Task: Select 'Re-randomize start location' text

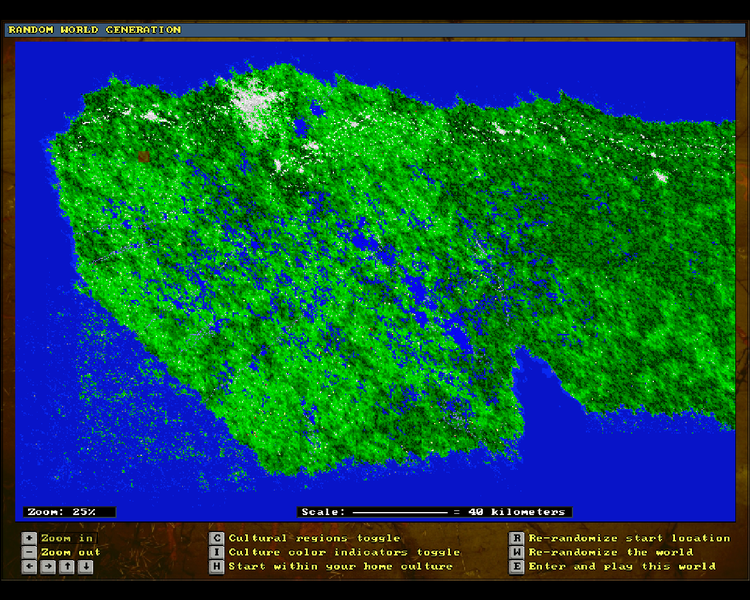Action: click(629, 538)
